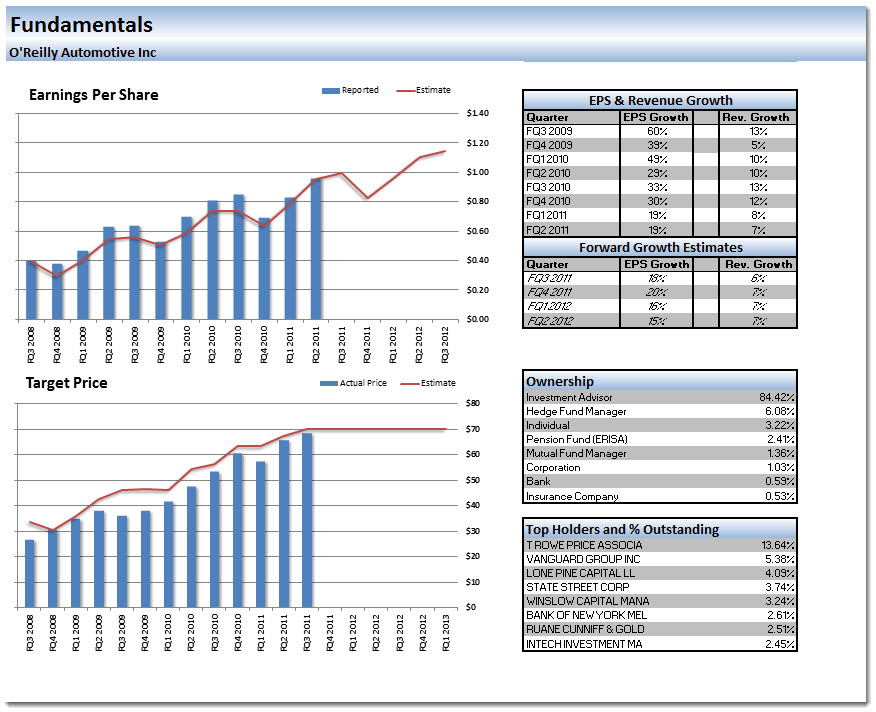Click the O'Reilly Automotive Inc company name
This screenshot has height=712, width=876.
pos(83,53)
